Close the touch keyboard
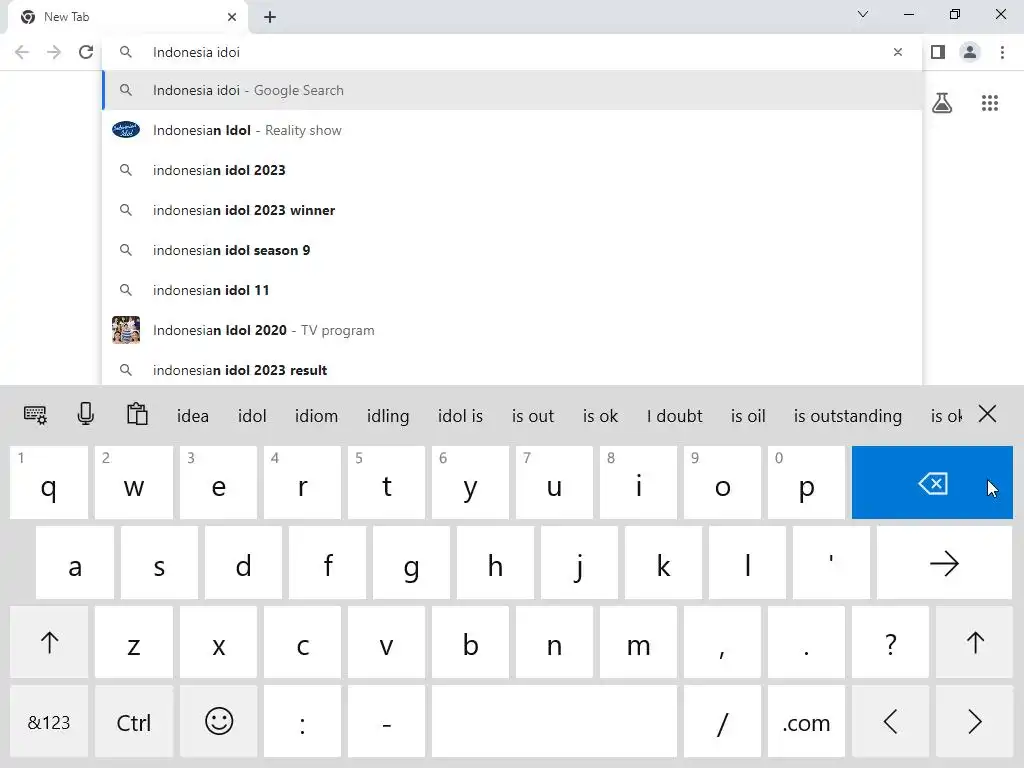 tap(987, 413)
